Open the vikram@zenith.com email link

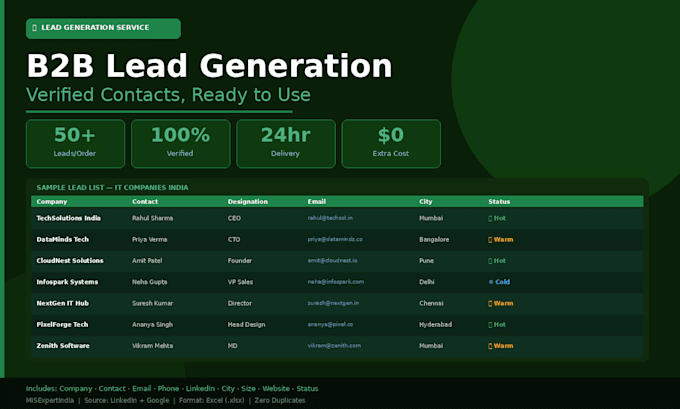[334, 345]
